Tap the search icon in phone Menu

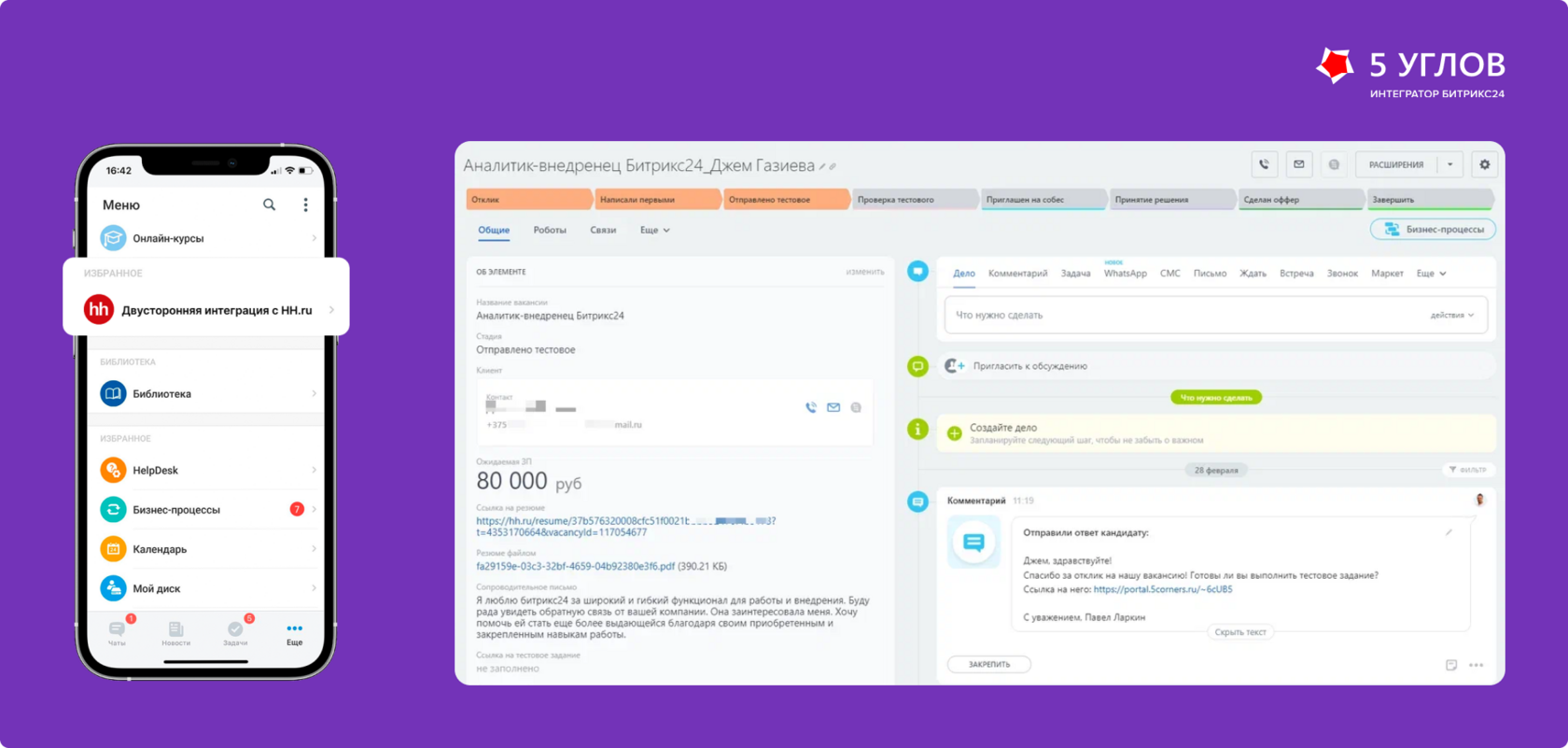click(x=269, y=205)
